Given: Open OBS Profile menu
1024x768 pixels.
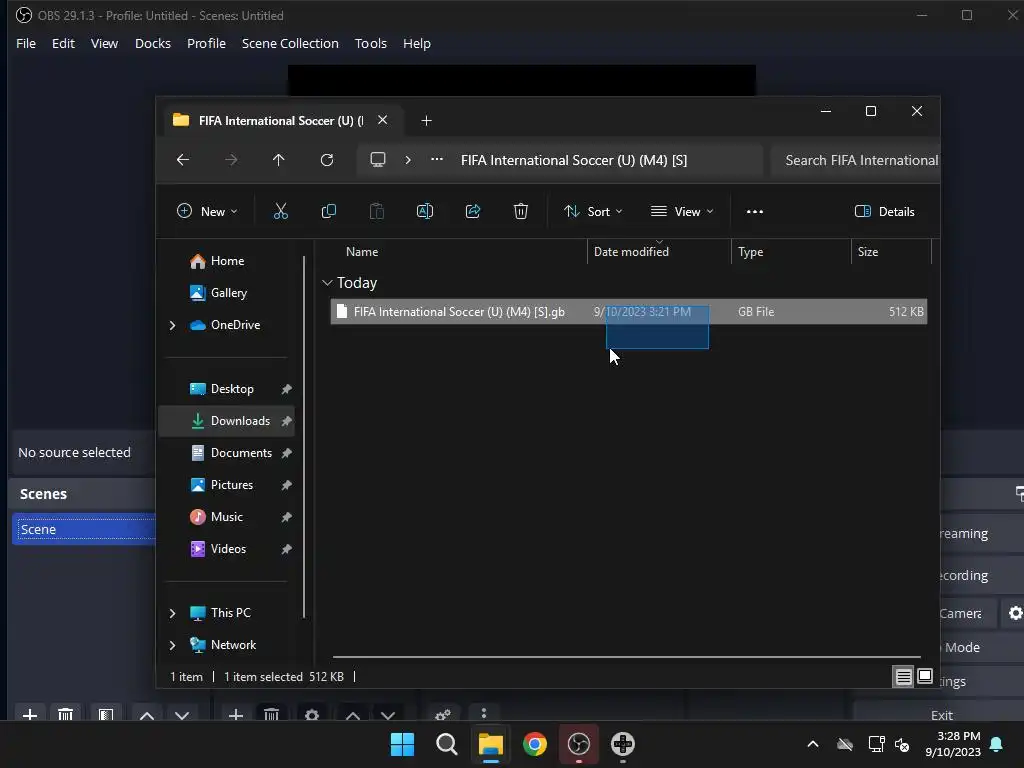Looking at the screenshot, I should [x=206, y=43].
